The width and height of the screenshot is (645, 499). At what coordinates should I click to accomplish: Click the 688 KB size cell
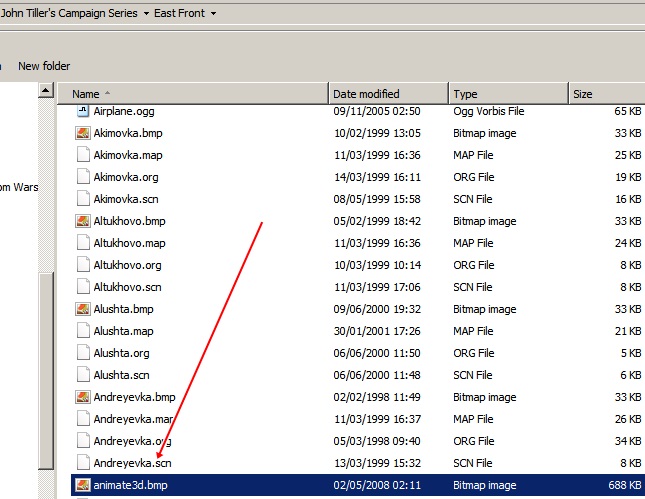pyautogui.click(x=624, y=485)
